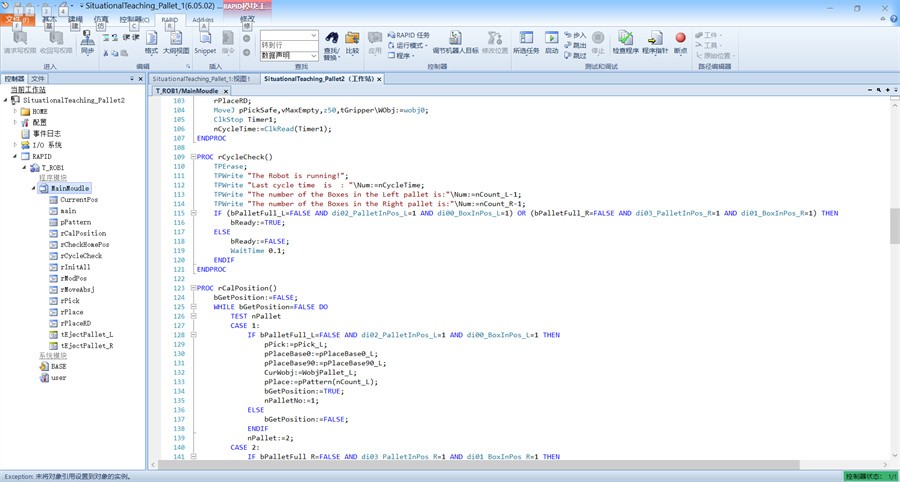Open the 数据声明 dropdown list

(x=313, y=56)
